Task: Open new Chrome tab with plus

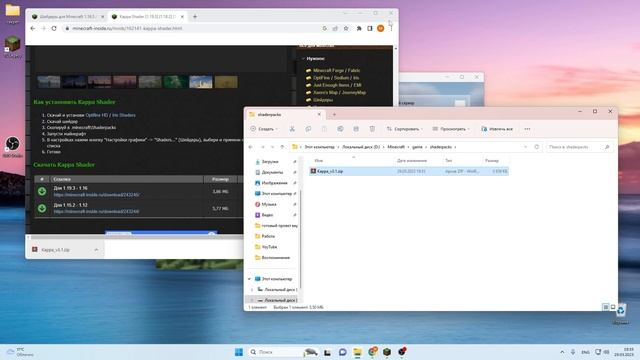Action: [x=195, y=17]
